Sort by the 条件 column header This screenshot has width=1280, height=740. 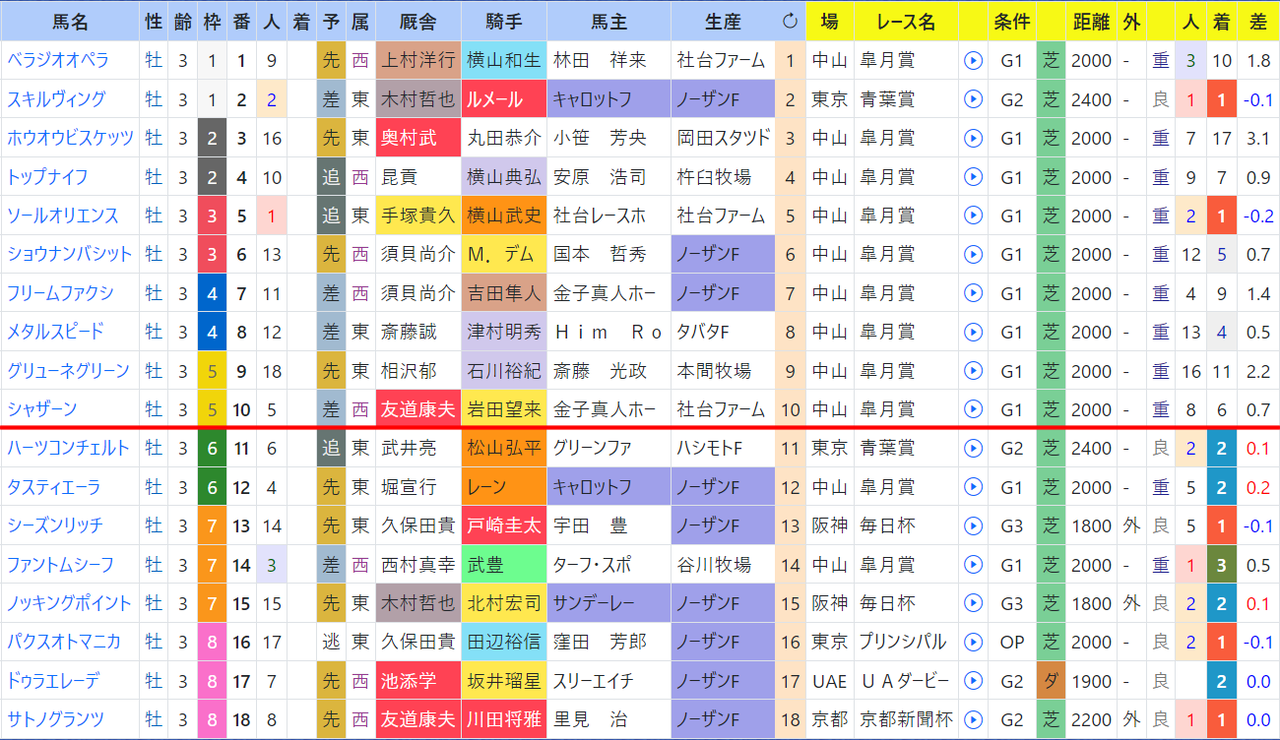pos(1012,21)
